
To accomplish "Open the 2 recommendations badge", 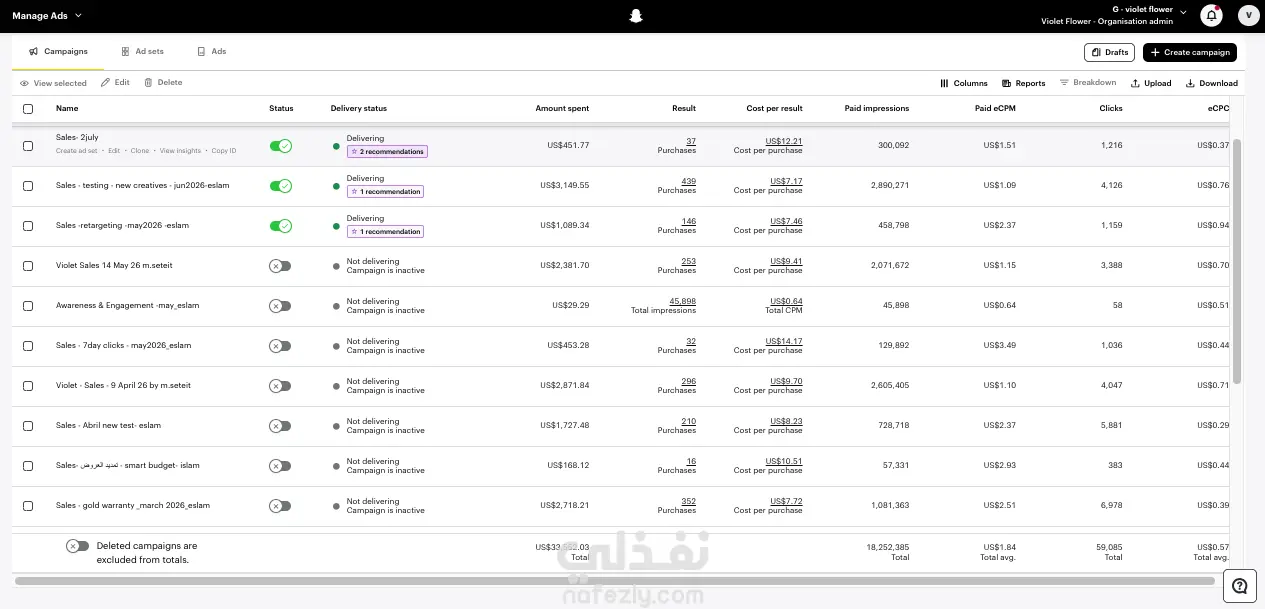I will pyautogui.click(x=386, y=152).
